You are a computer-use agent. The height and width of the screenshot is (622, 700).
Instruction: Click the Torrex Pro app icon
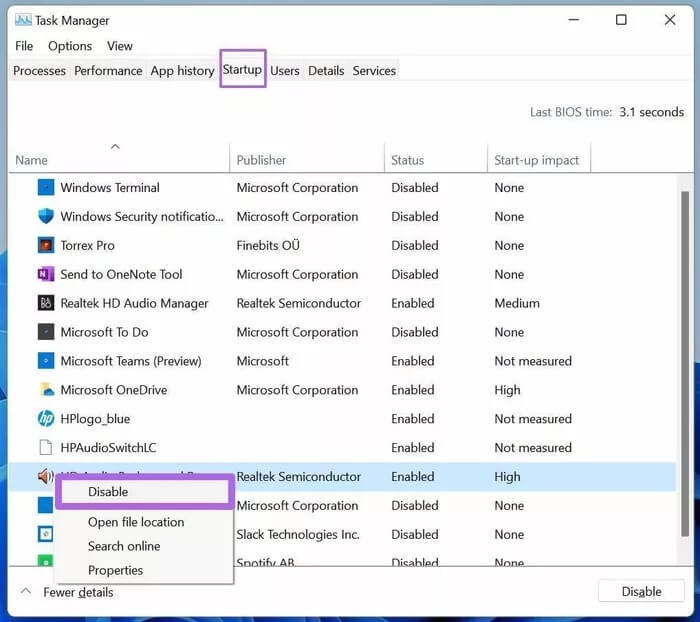pyautogui.click(x=46, y=245)
